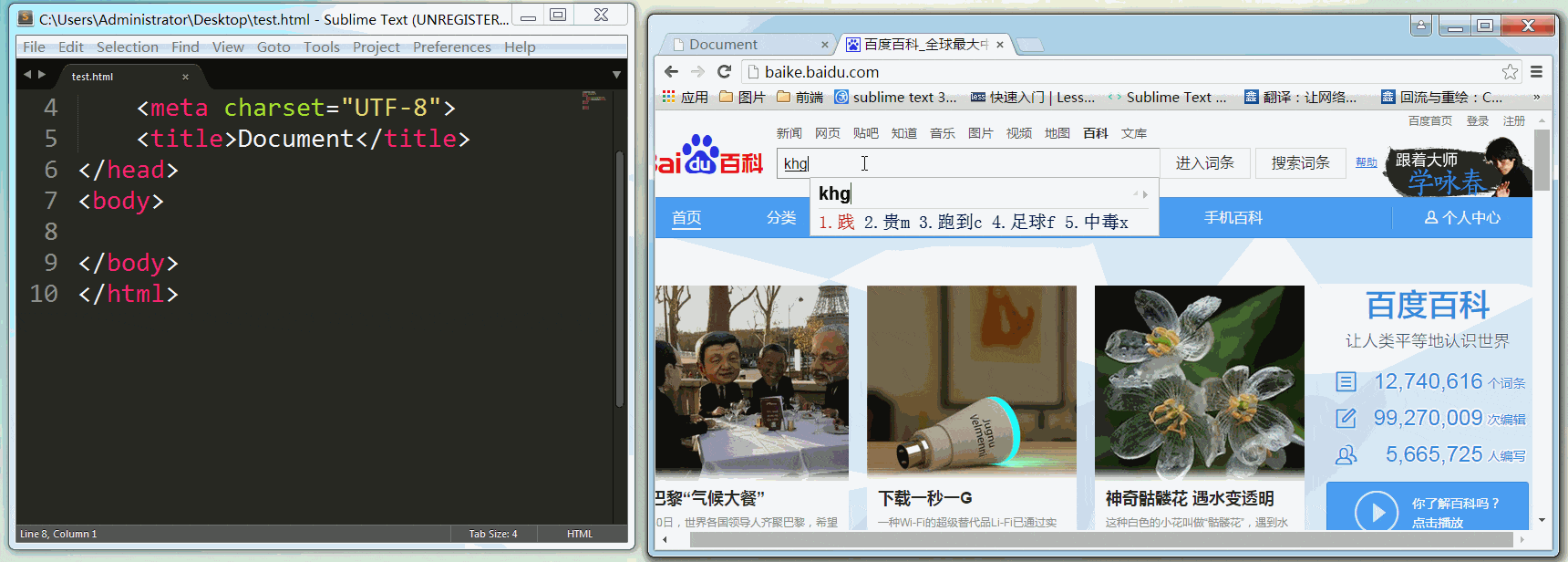Open 个人中心 with the user icon
The height and width of the screenshot is (562, 1568).
tap(1462, 218)
